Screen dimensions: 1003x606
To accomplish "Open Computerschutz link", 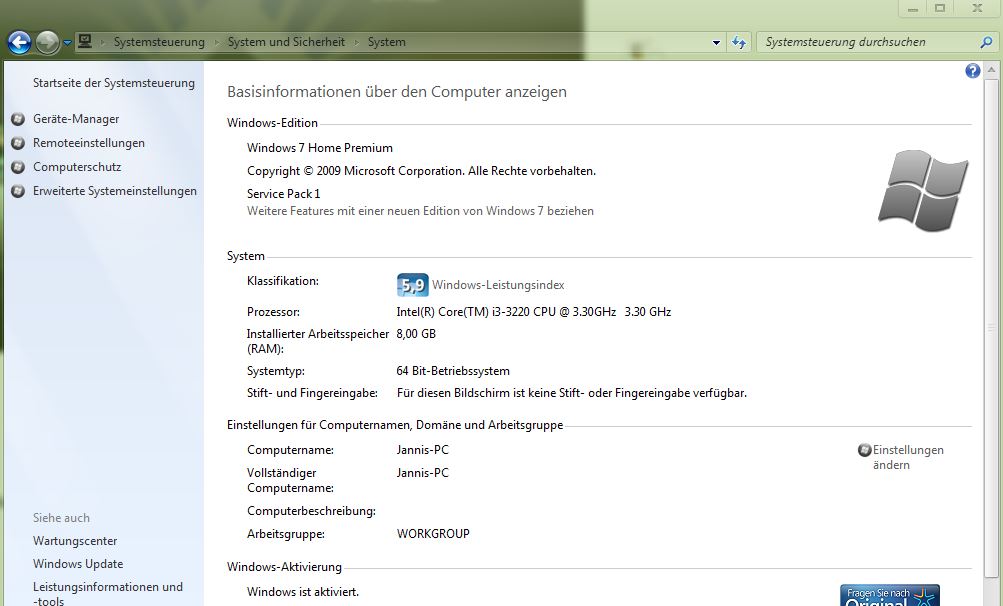I will click(77, 167).
